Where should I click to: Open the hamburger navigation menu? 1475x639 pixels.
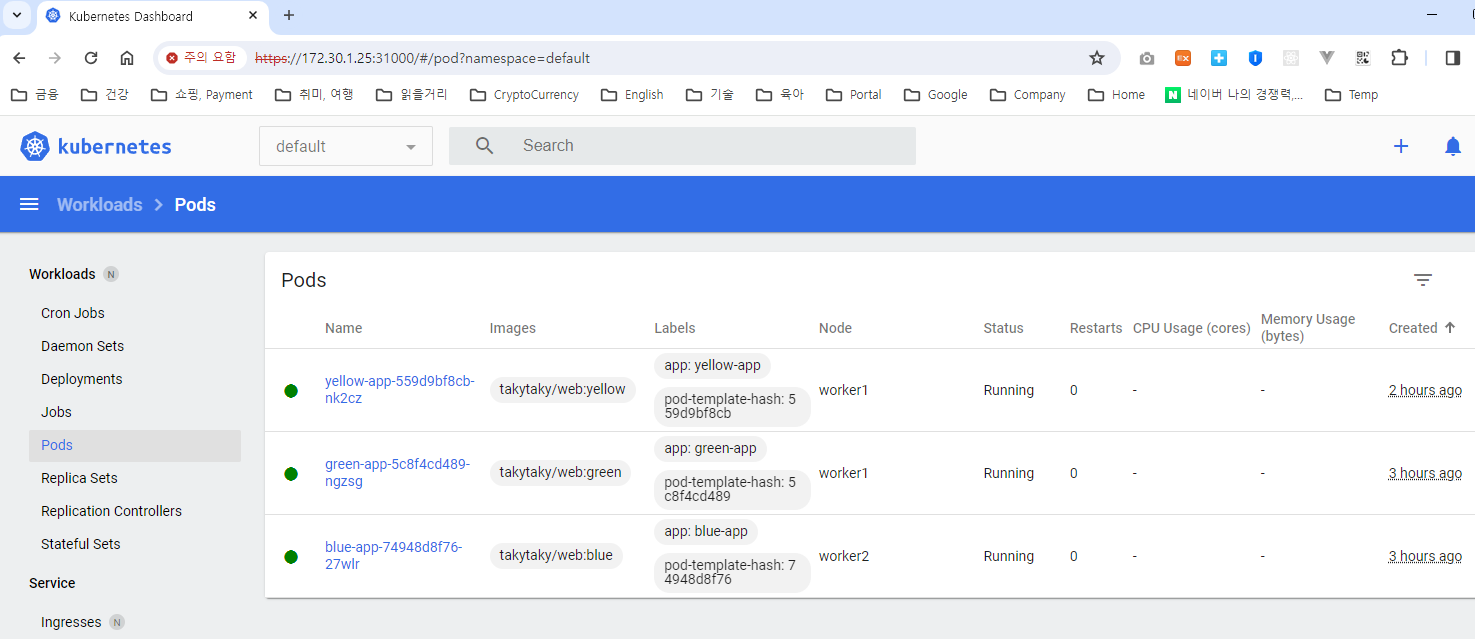coord(29,204)
